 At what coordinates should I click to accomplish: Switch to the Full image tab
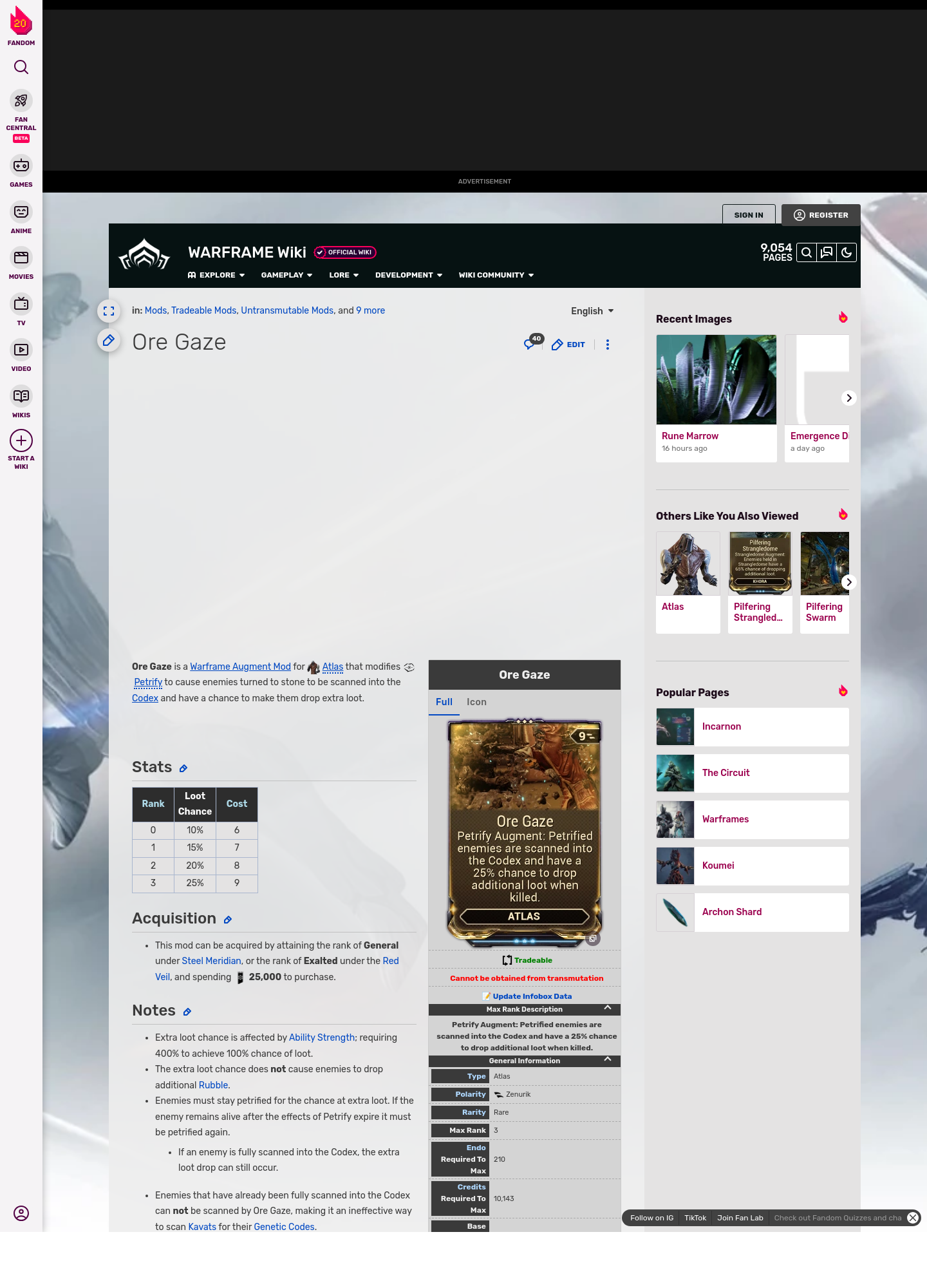click(x=444, y=702)
